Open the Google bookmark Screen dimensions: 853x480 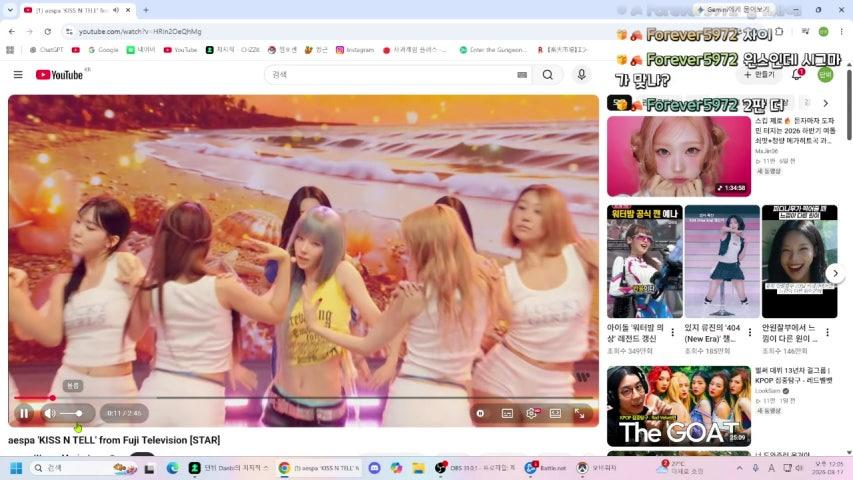pyautogui.click(x=103, y=50)
